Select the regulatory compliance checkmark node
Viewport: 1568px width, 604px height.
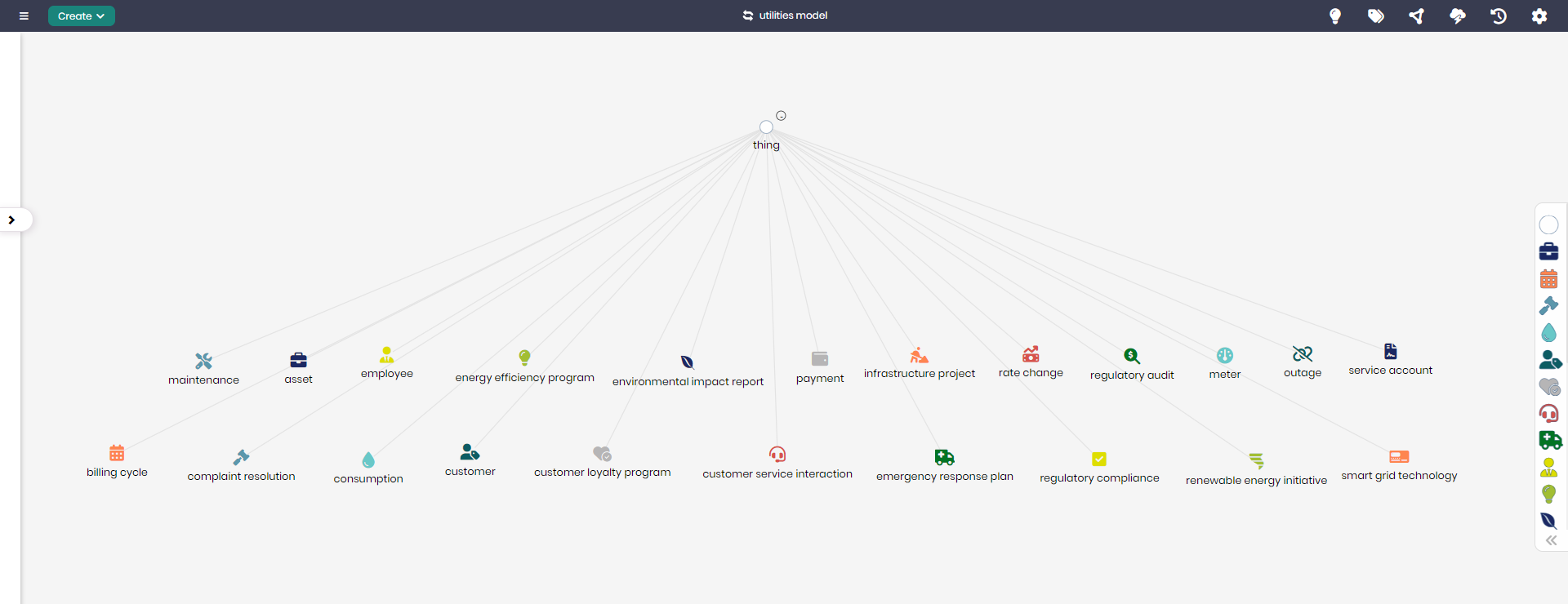[x=1099, y=459]
